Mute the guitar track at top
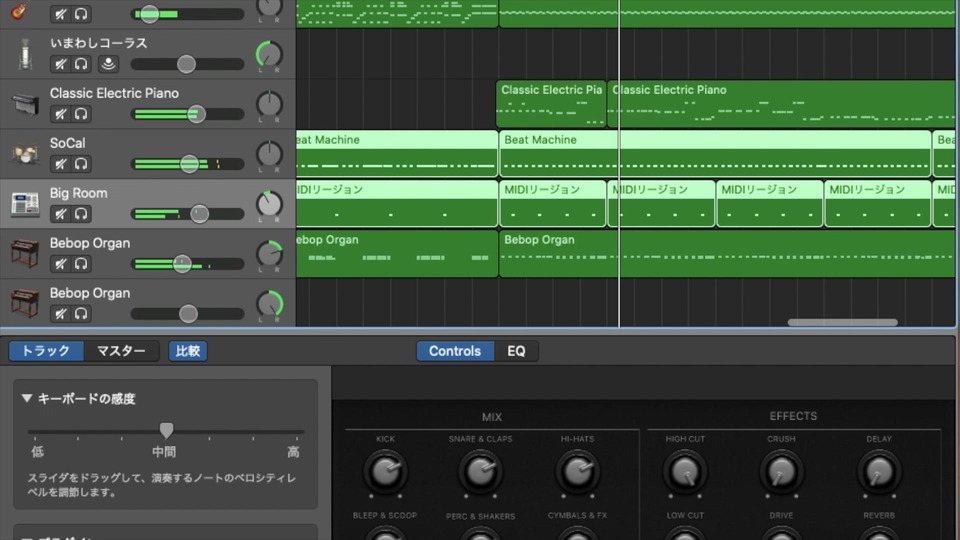The height and width of the screenshot is (540, 960). tap(60, 13)
